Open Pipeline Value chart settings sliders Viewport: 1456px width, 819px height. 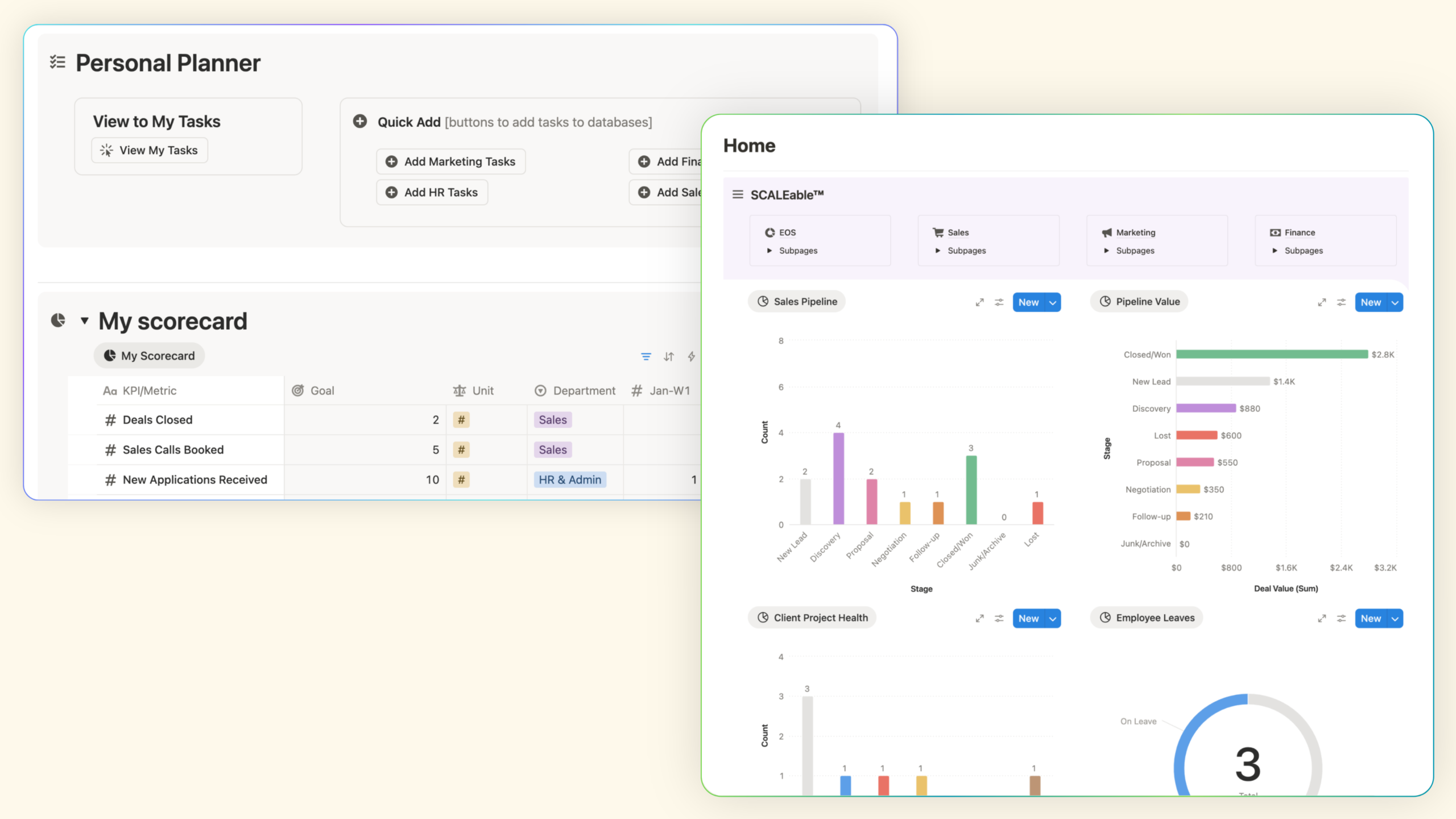tap(1341, 303)
